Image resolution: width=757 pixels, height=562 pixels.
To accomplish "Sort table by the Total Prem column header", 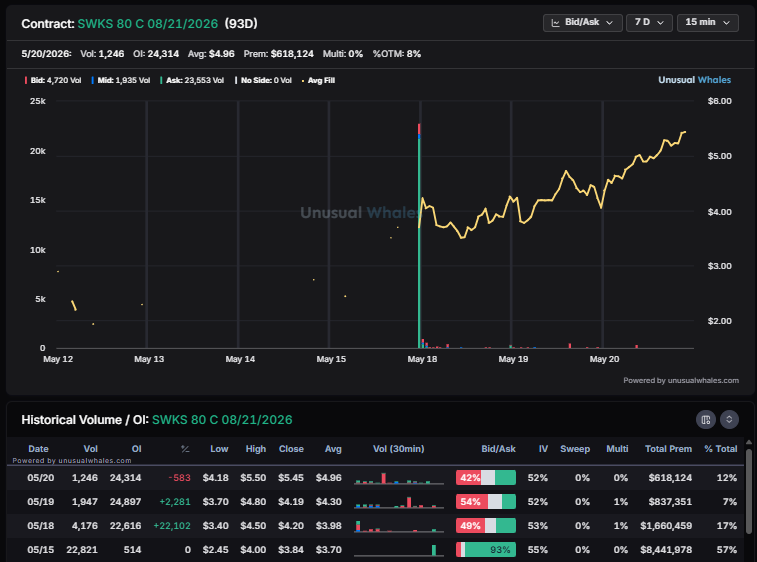I will pos(668,449).
